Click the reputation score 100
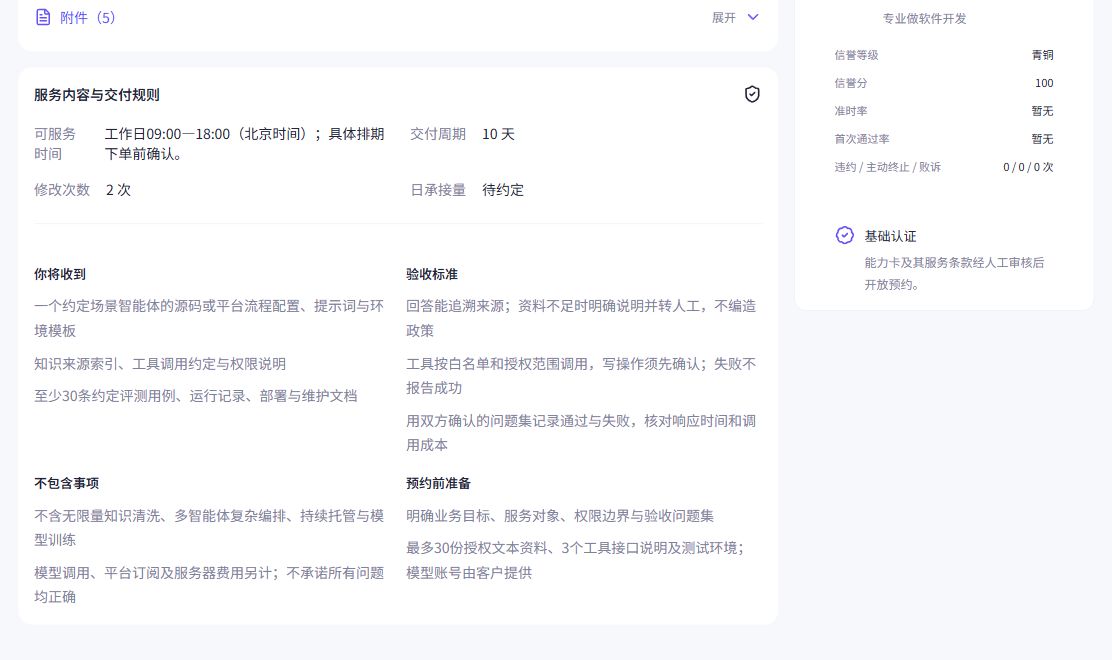 1044,83
